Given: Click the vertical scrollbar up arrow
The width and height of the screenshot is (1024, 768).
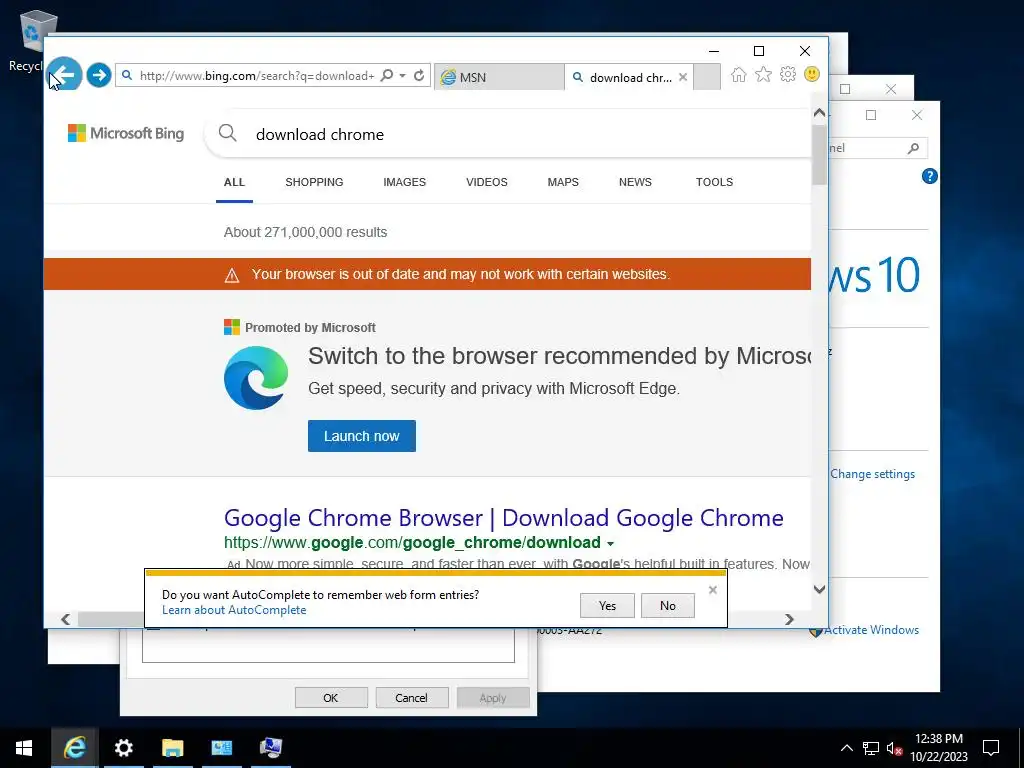Looking at the screenshot, I should pos(819,113).
